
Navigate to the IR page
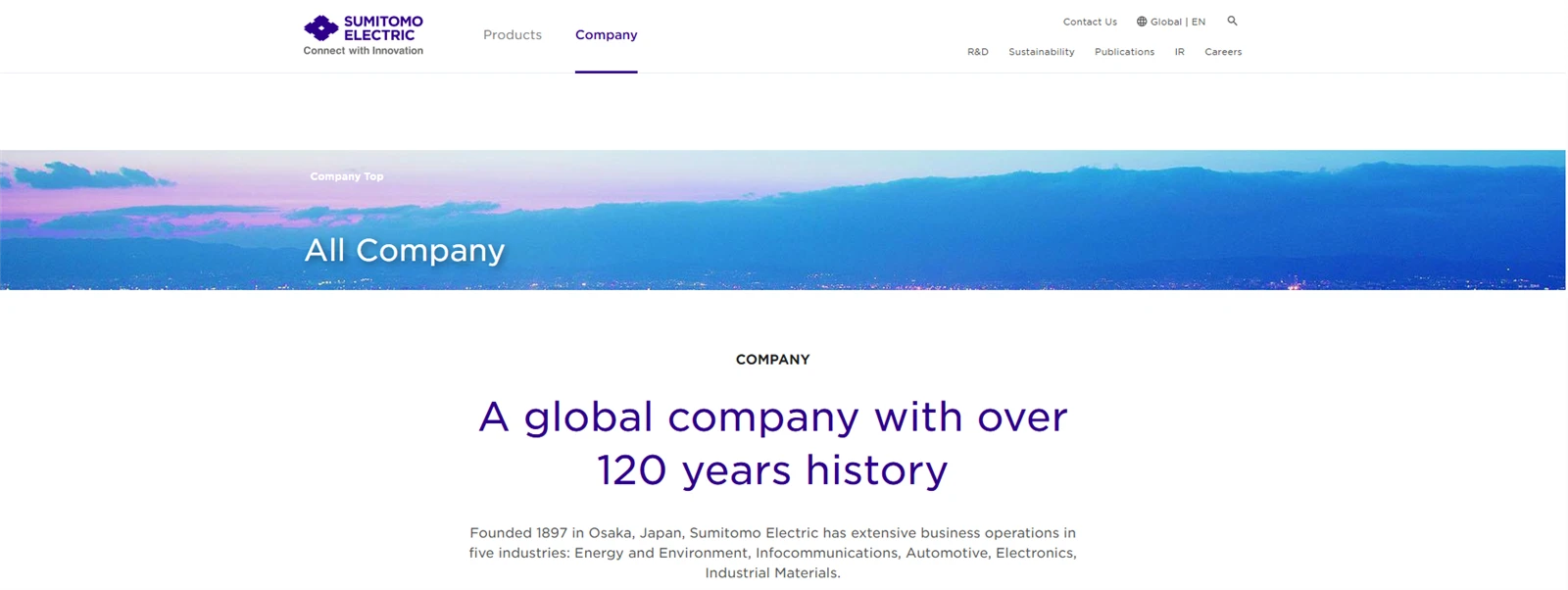[1180, 52]
